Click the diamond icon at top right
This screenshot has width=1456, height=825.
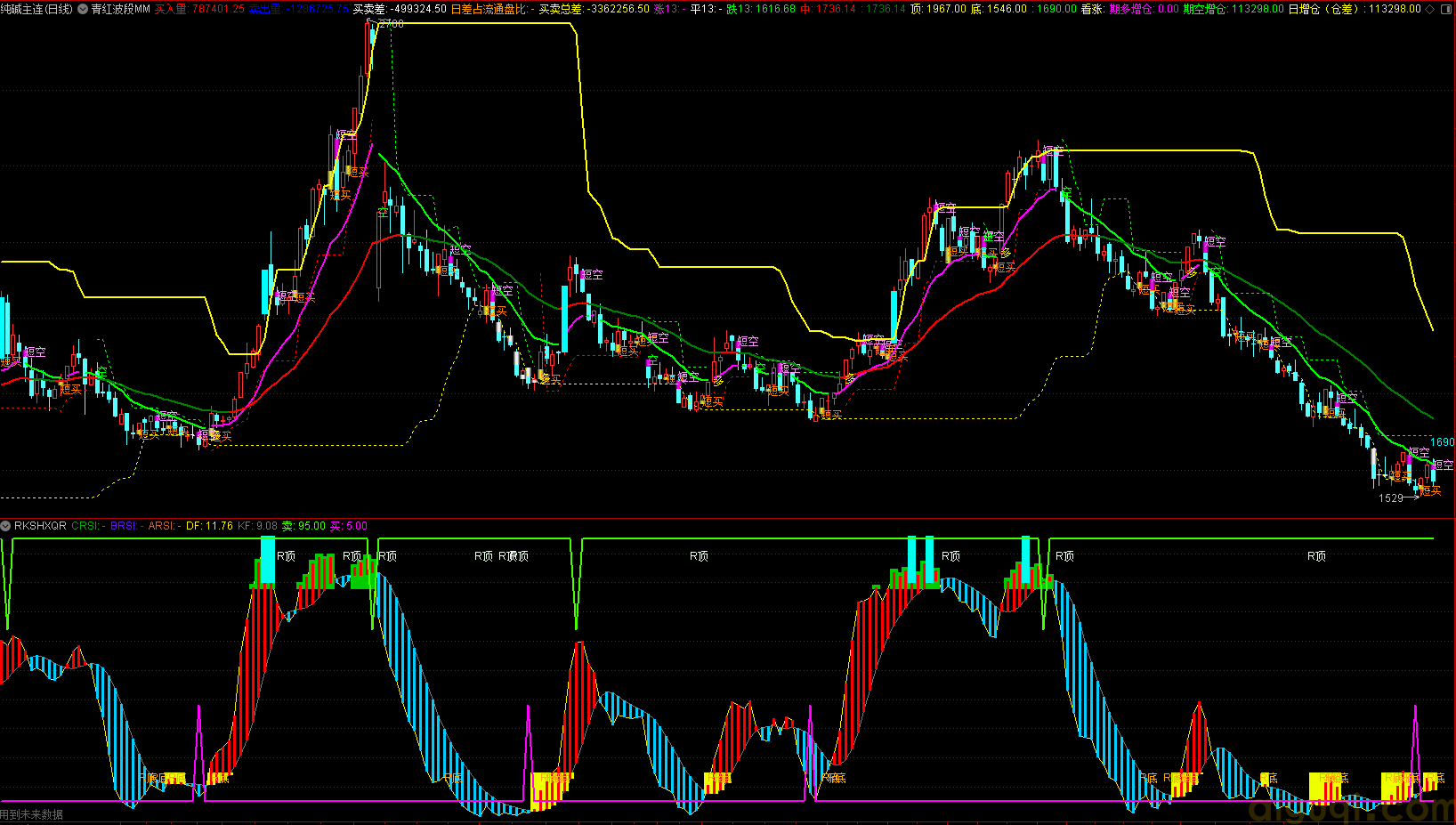[x=1429, y=9]
